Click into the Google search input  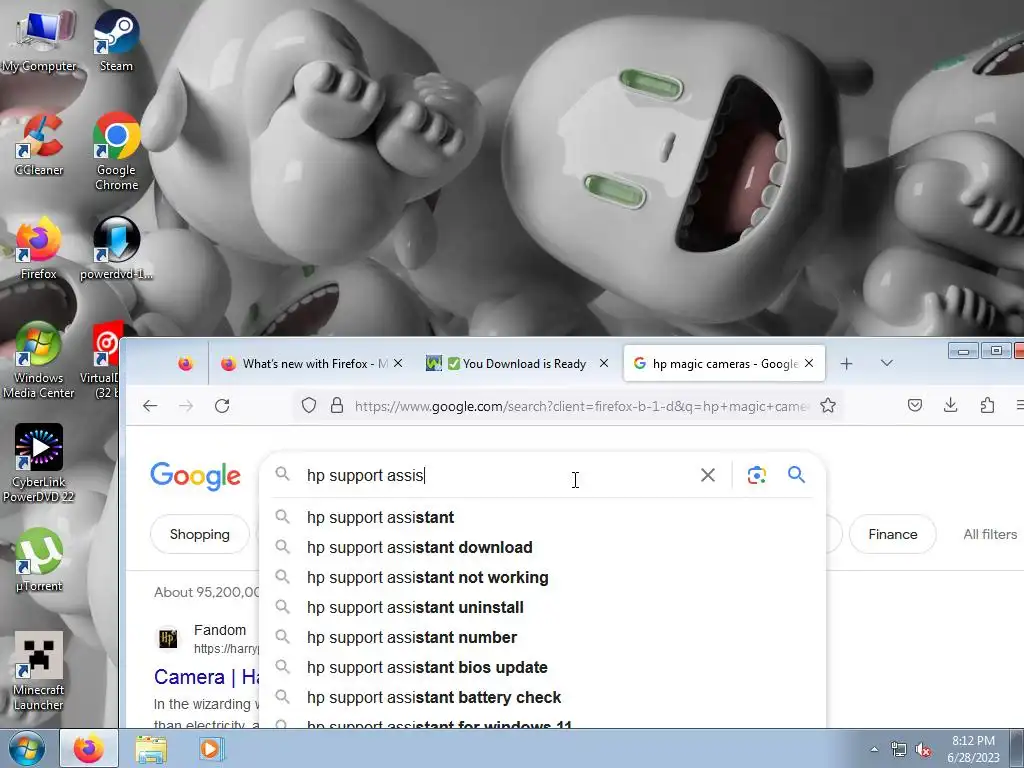(496, 475)
